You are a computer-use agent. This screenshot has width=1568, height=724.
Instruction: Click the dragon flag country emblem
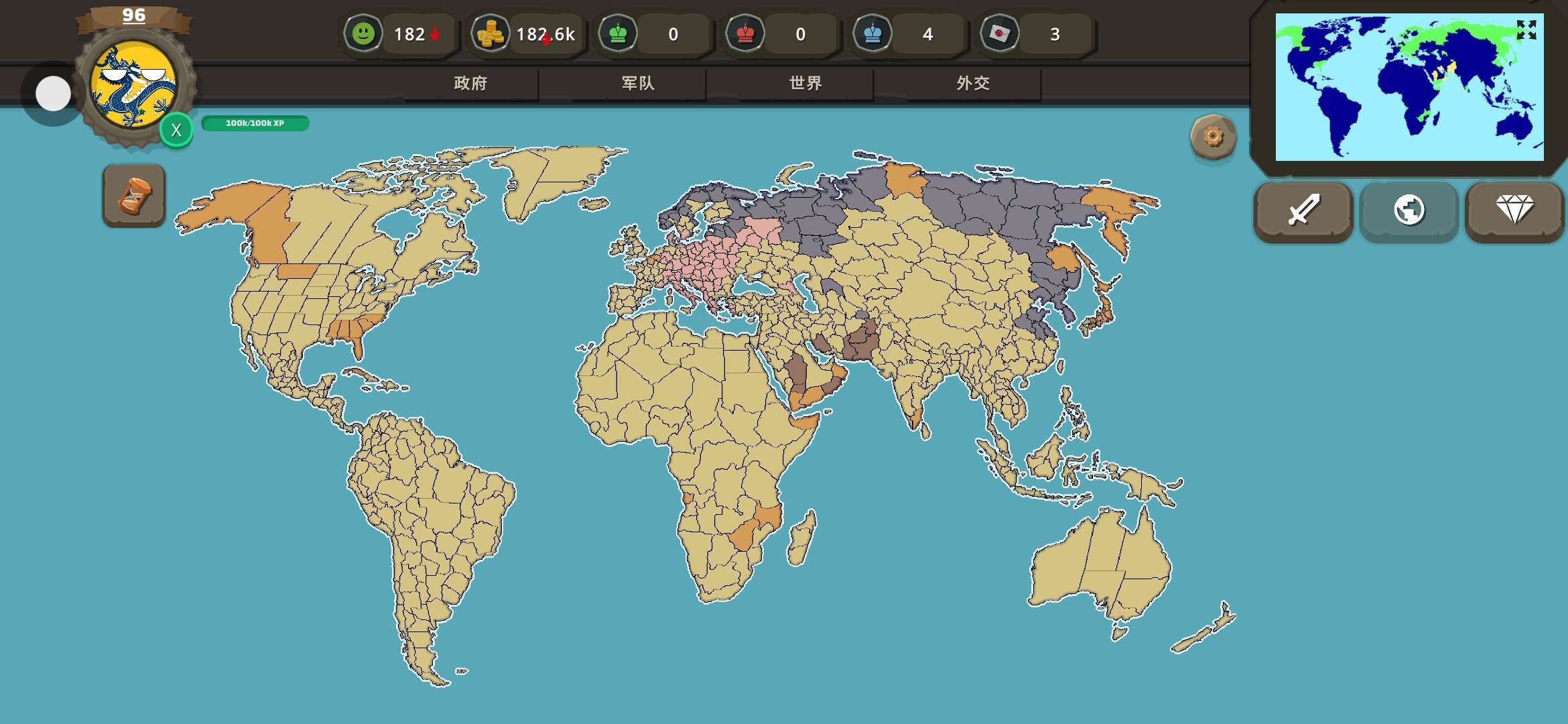click(134, 84)
